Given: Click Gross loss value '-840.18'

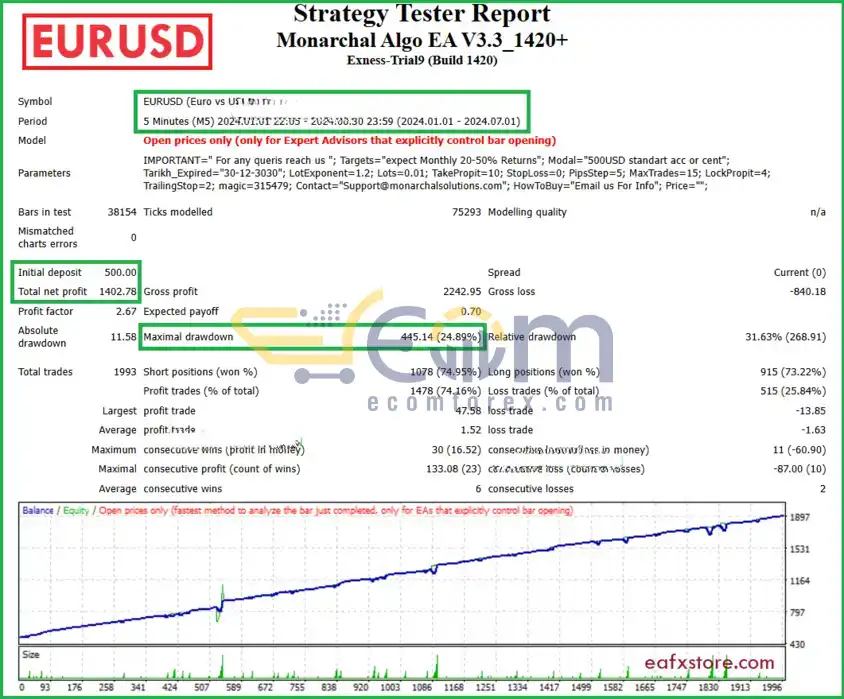Looking at the screenshot, I should click(807, 292).
